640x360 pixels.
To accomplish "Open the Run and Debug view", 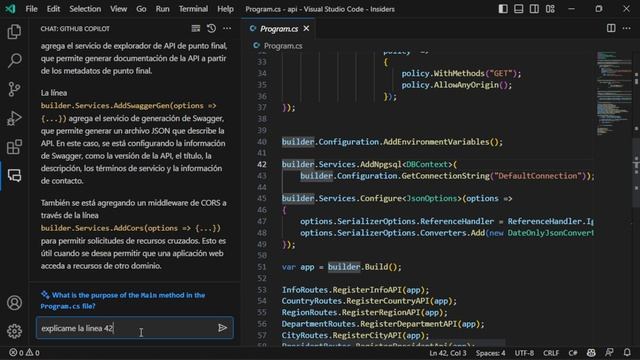I will pyautogui.click(x=14, y=118).
